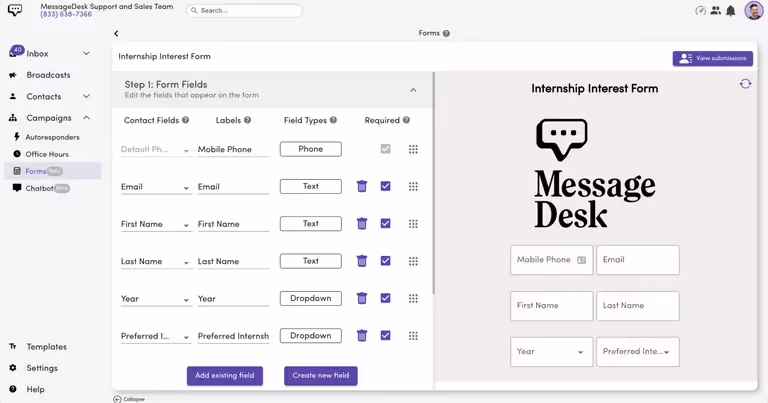Open the Year dropdown in form preview
768x403 pixels.
coord(552,352)
